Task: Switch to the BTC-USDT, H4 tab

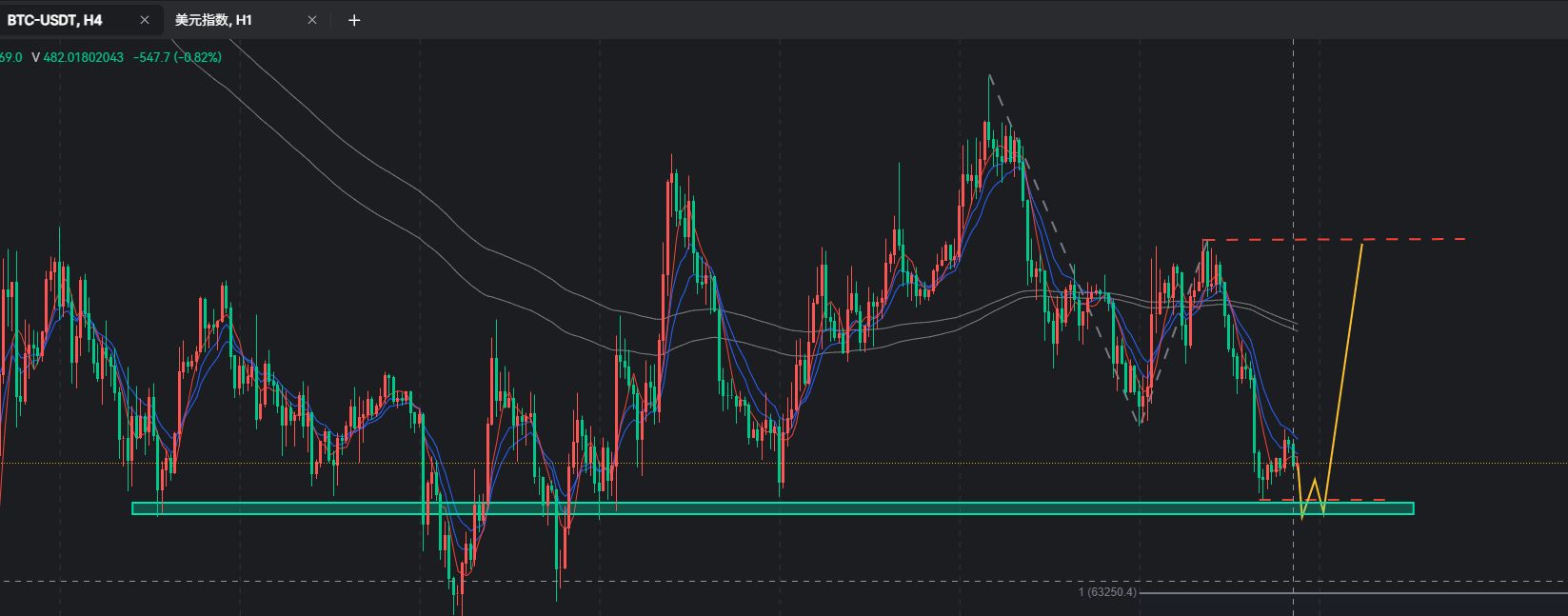Action: pos(55,20)
